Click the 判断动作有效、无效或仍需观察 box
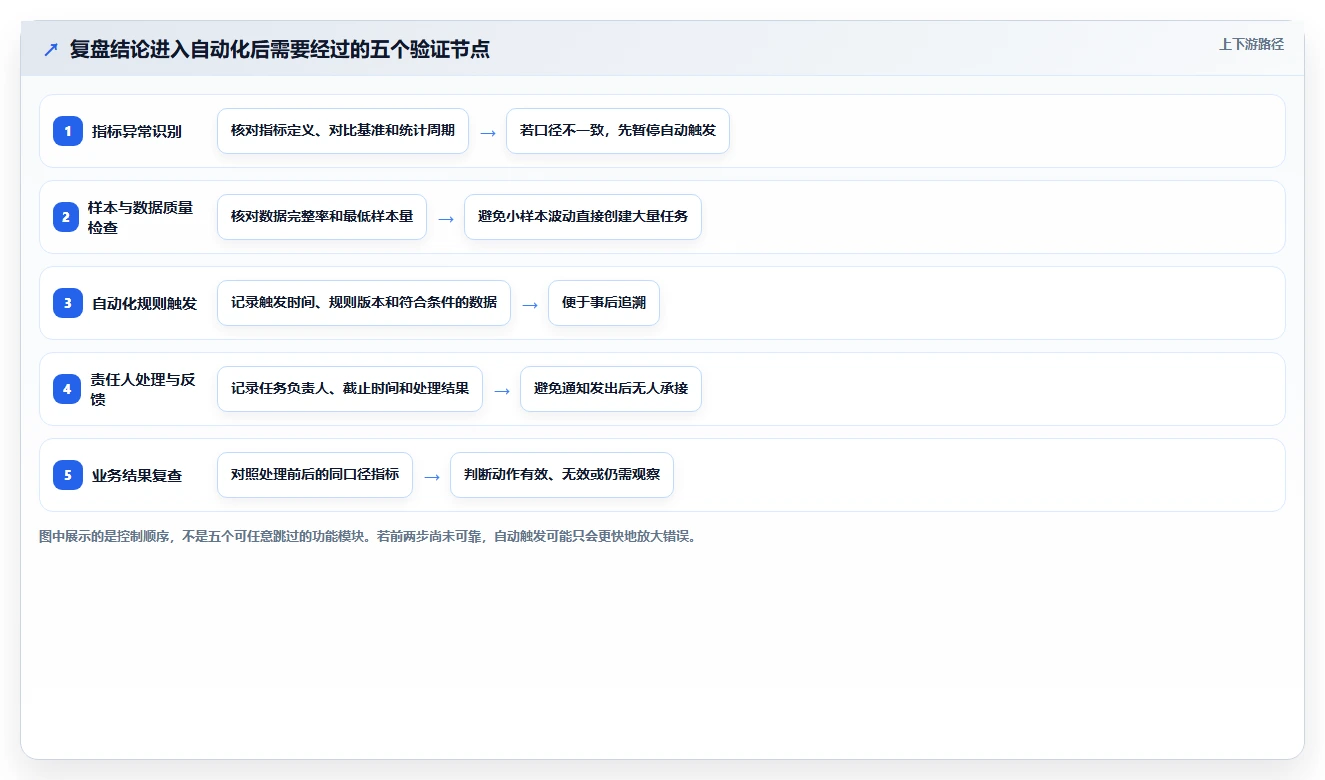This screenshot has height=780, width=1325. [x=562, y=475]
